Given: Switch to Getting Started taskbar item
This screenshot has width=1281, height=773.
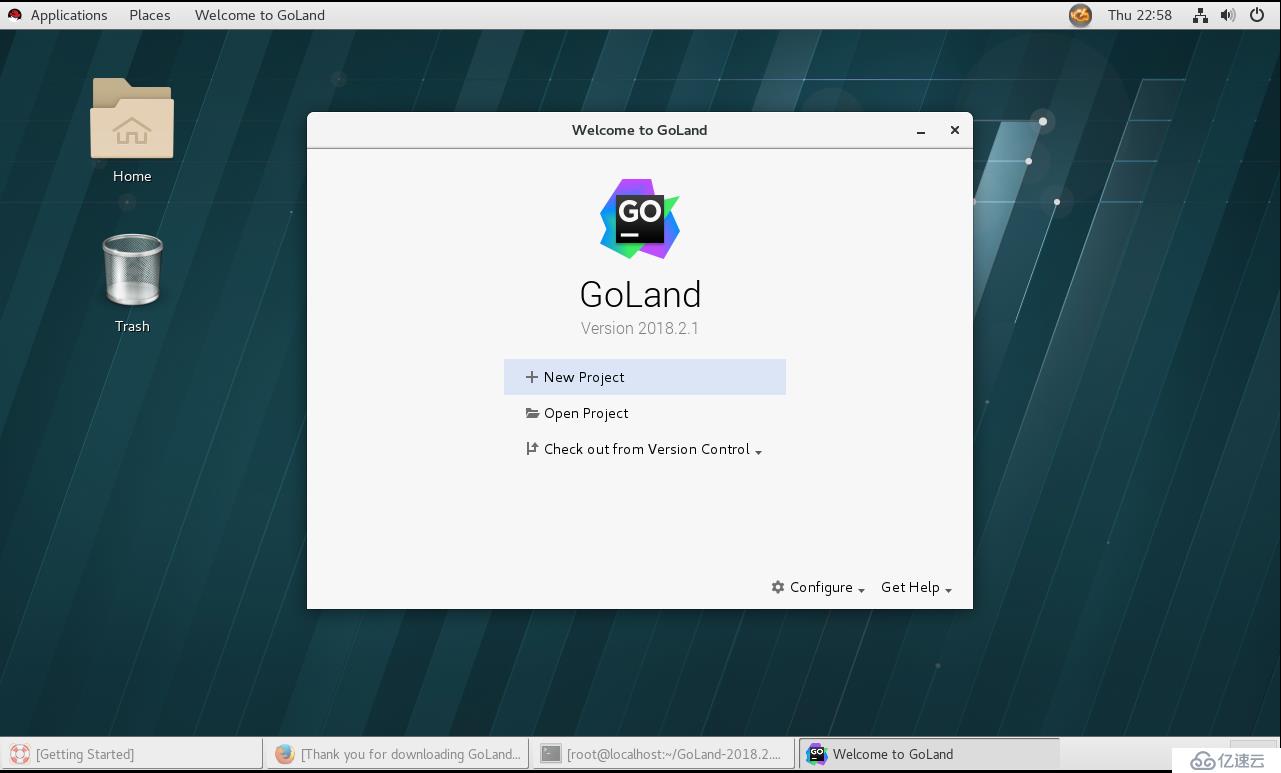Looking at the screenshot, I should (x=132, y=754).
